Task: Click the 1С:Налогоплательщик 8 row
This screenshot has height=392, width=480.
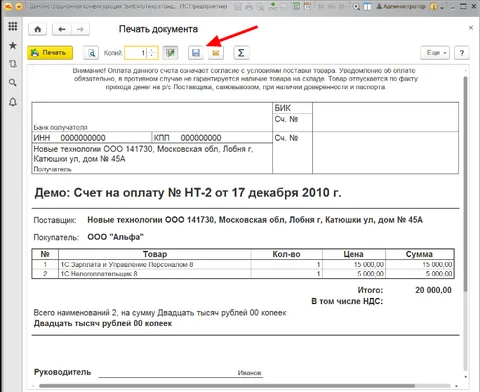Action: [x=243, y=274]
